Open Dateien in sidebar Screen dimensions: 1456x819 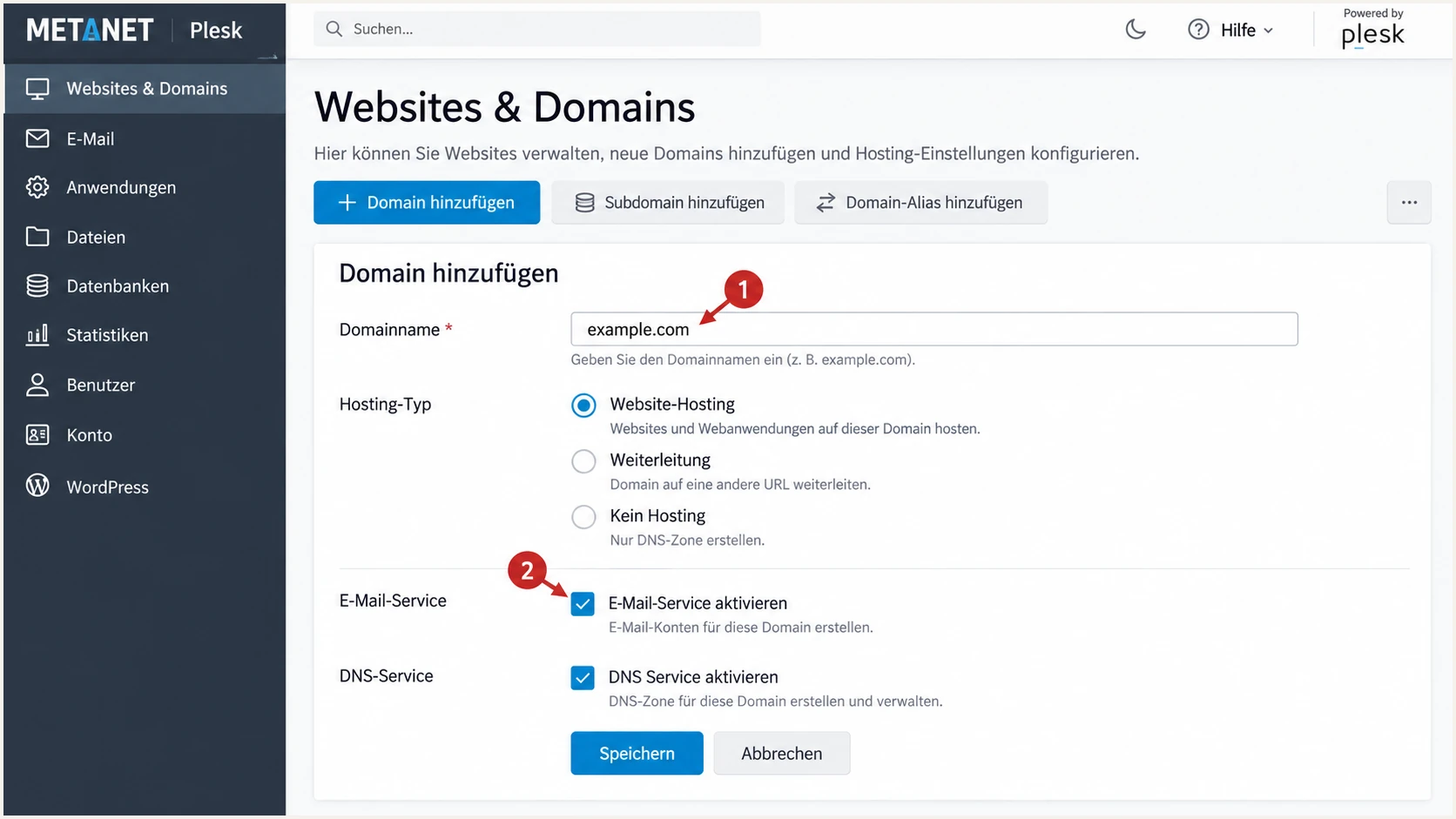(145, 238)
